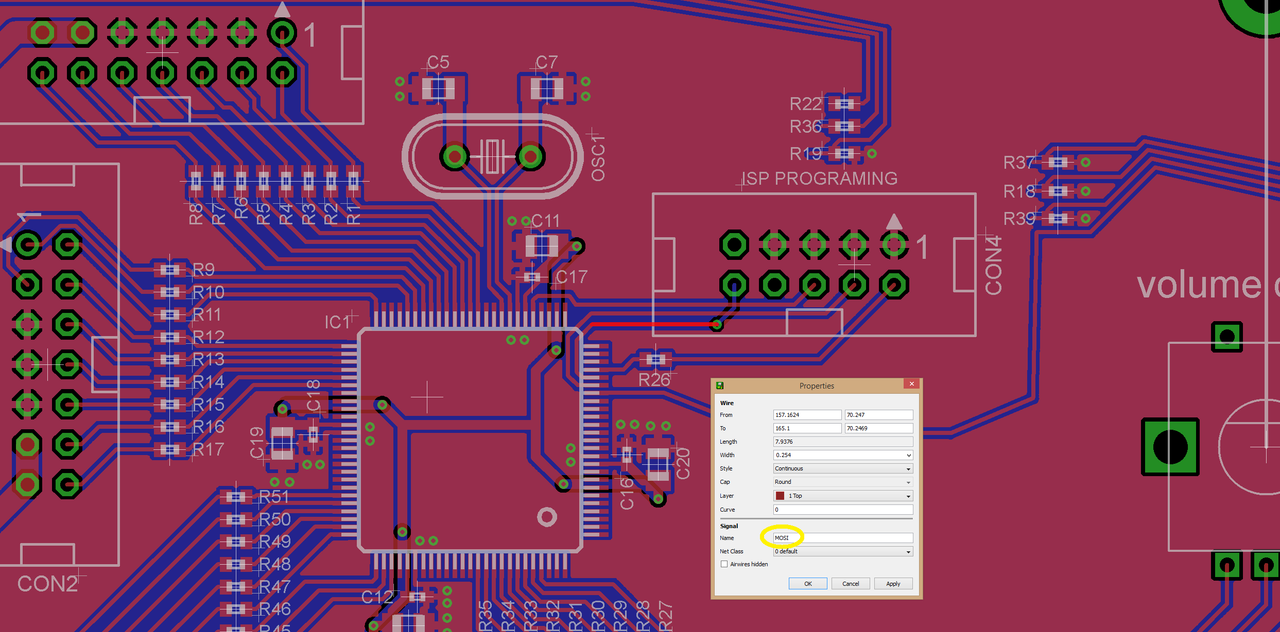Select the IC1 chip origin cross
This screenshot has height=632, width=1280.
tap(428, 397)
